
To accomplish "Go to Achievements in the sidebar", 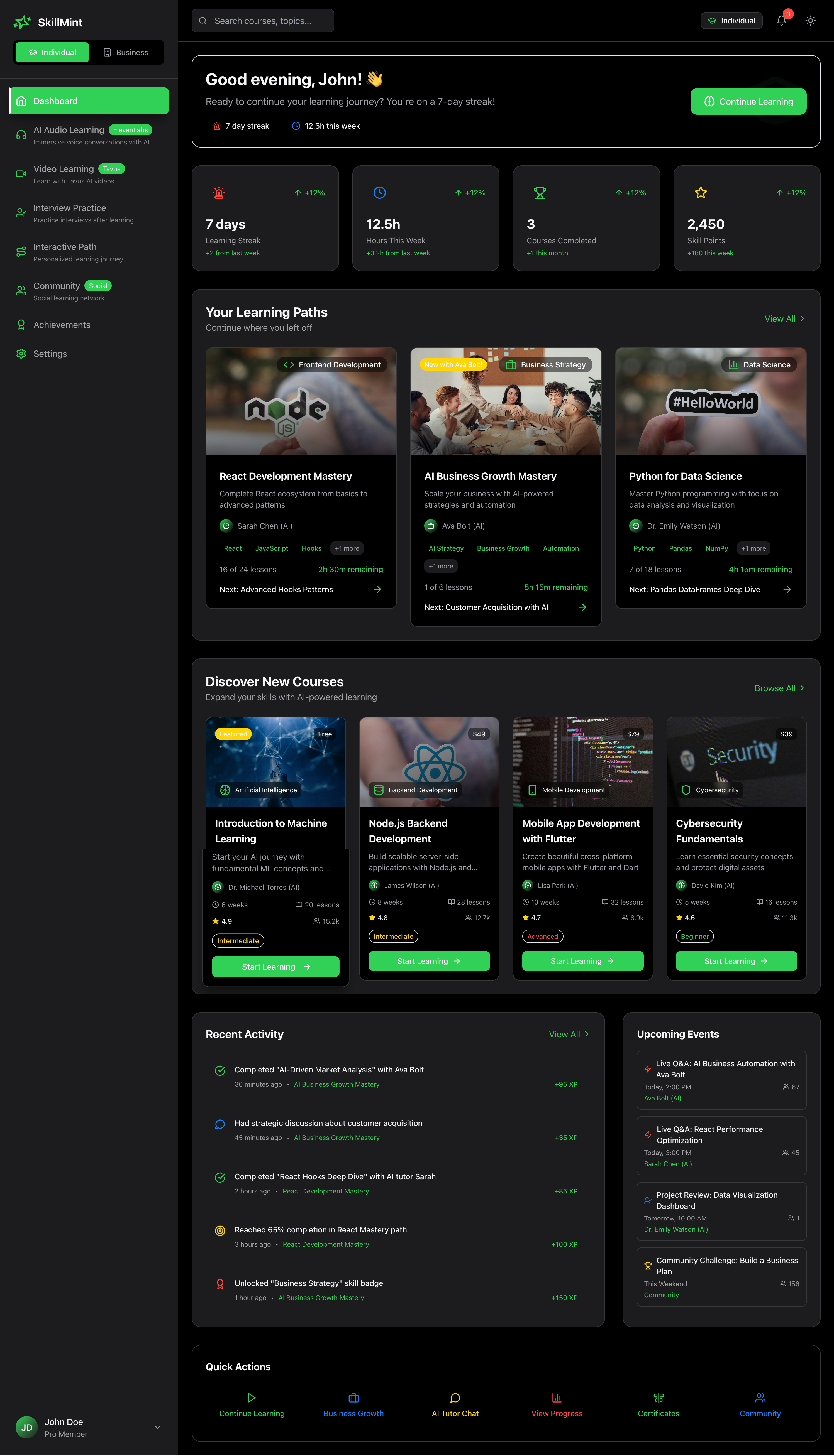I will coord(62,325).
